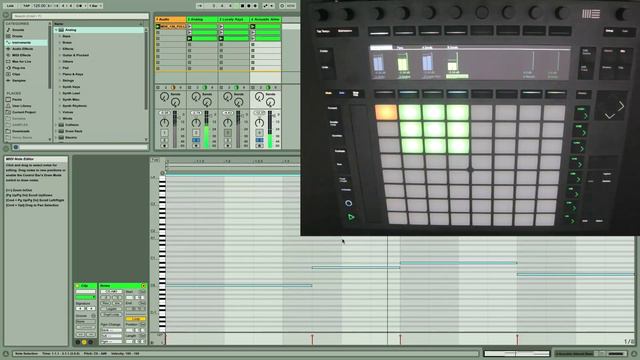Open the Downloads folder place

tap(19, 131)
